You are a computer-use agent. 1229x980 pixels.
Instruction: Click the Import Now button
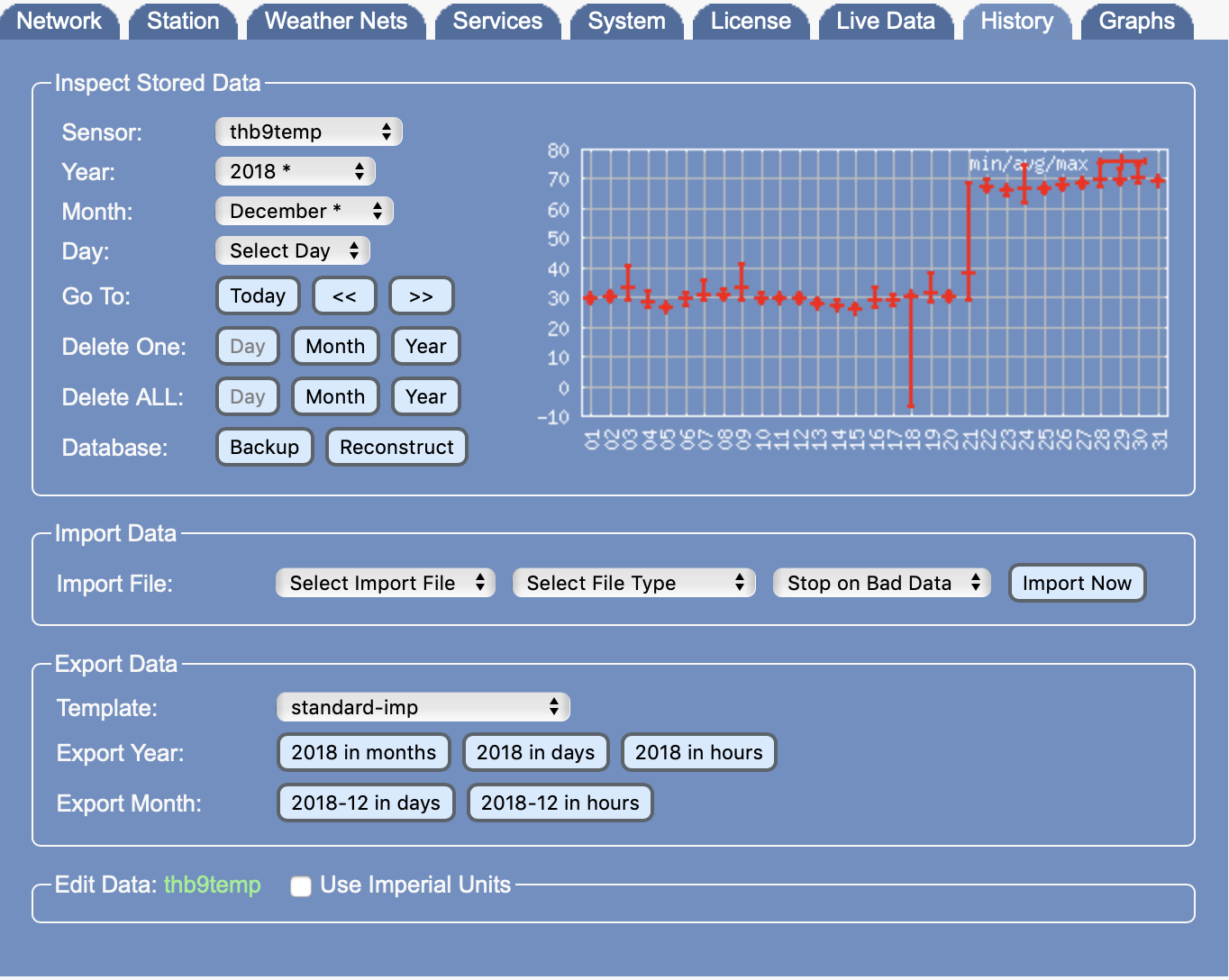click(1077, 583)
